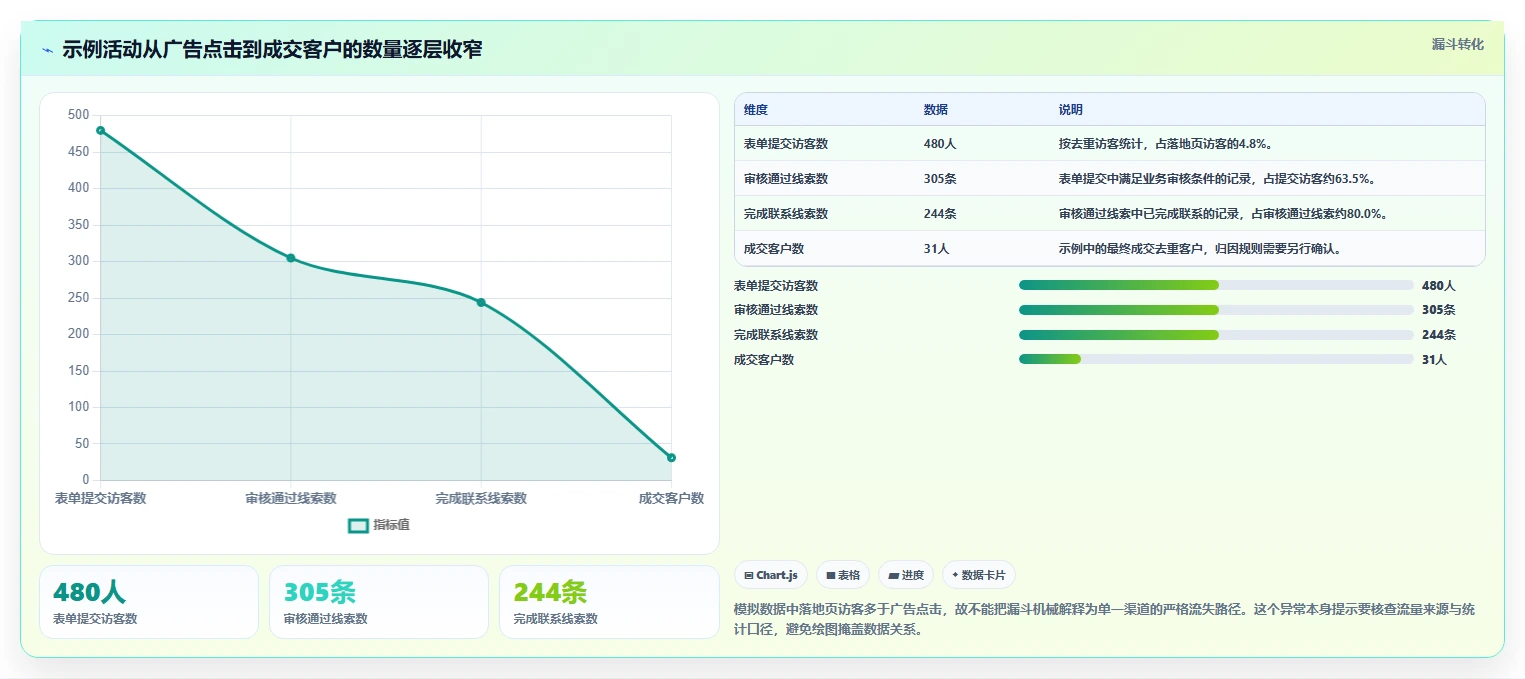Viewport: 1525px width, 679px height.
Task: Click the 审核通过线索数 progress bar
Action: click(1216, 310)
